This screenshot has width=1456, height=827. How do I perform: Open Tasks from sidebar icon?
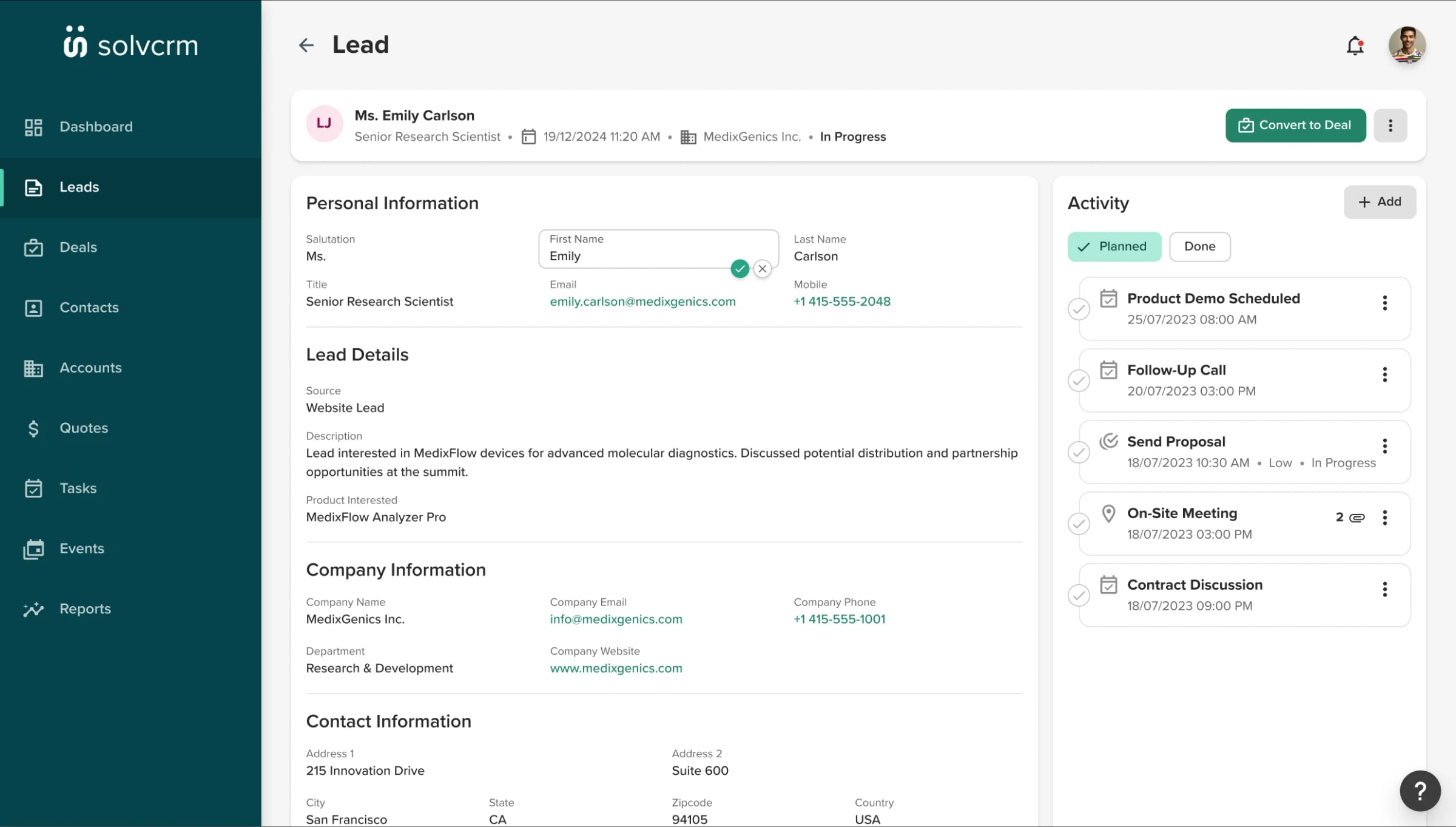[x=33, y=488]
